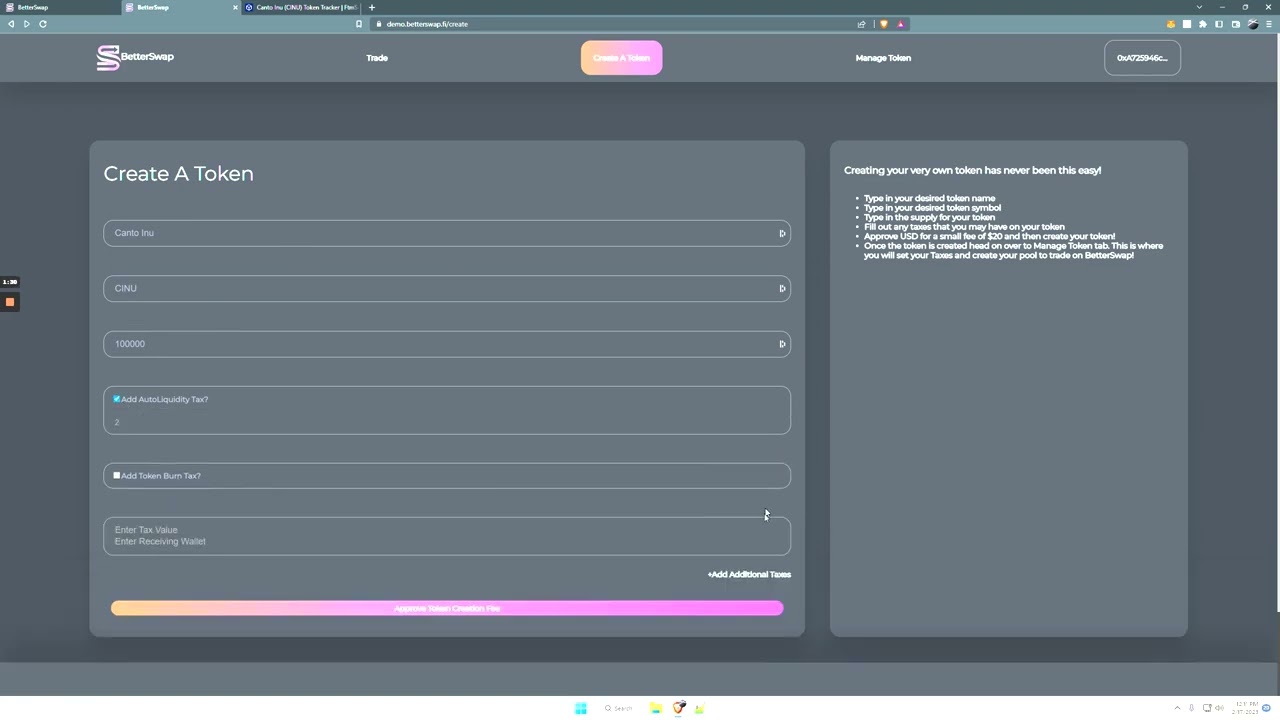The height and width of the screenshot is (720, 1280).
Task: Close the active BetterSwap tab
Action: [x=236, y=7]
